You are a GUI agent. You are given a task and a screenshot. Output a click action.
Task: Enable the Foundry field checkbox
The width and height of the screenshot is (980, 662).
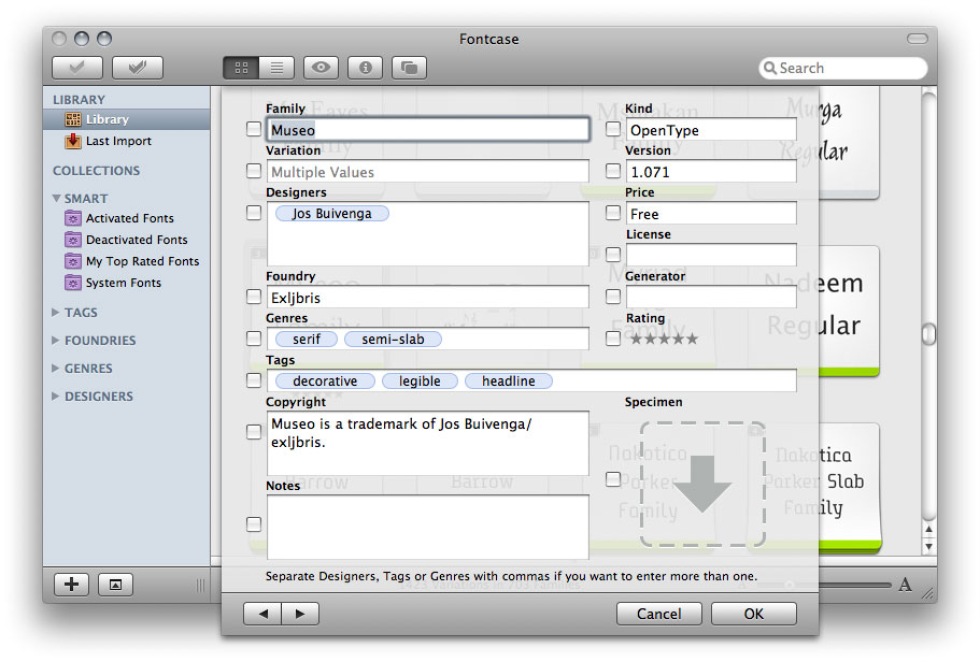pyautogui.click(x=253, y=296)
